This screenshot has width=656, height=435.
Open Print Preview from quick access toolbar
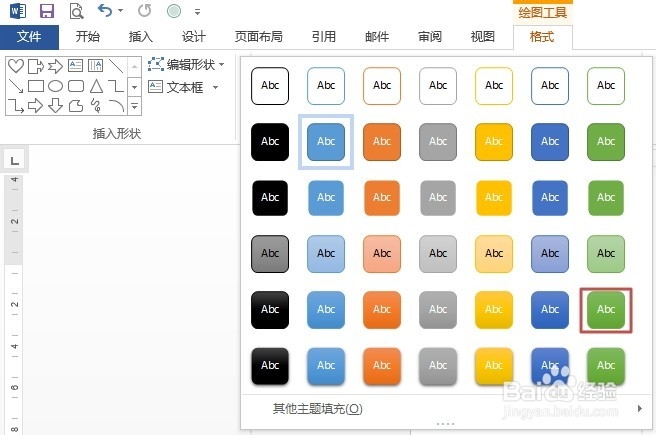[x=76, y=11]
